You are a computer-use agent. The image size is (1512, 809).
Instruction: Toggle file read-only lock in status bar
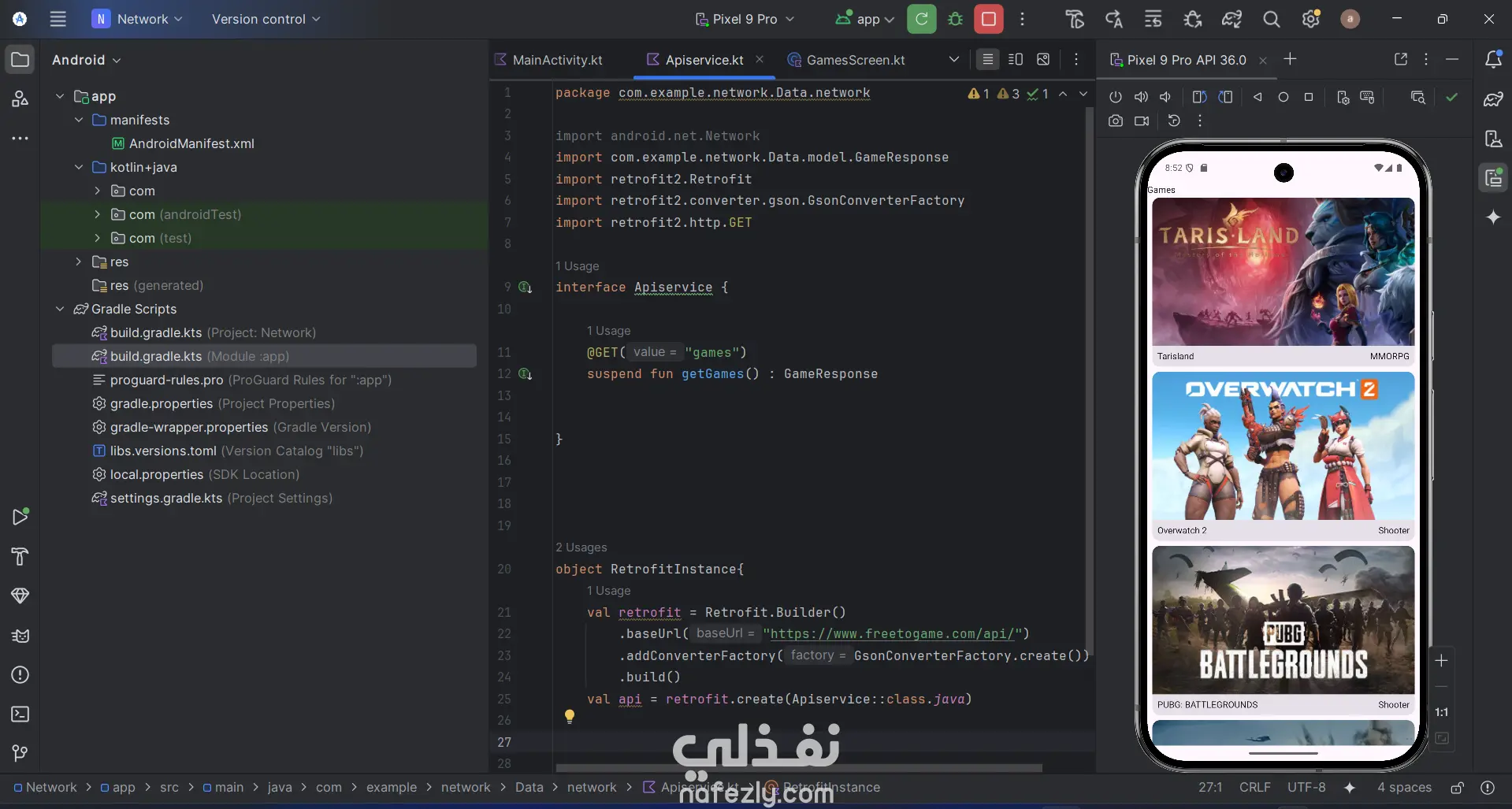tap(1458, 788)
